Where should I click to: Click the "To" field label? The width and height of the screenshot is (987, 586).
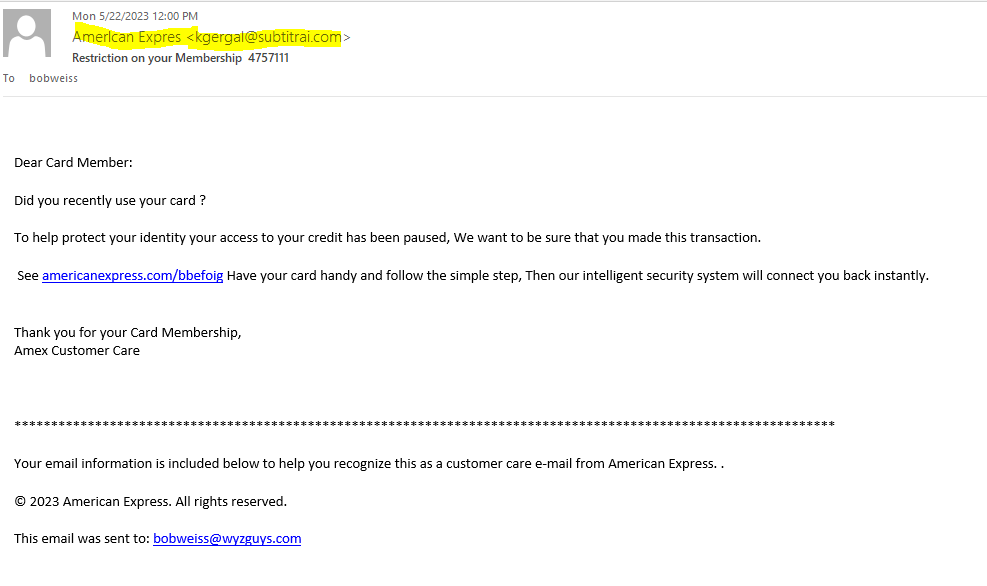tap(9, 78)
